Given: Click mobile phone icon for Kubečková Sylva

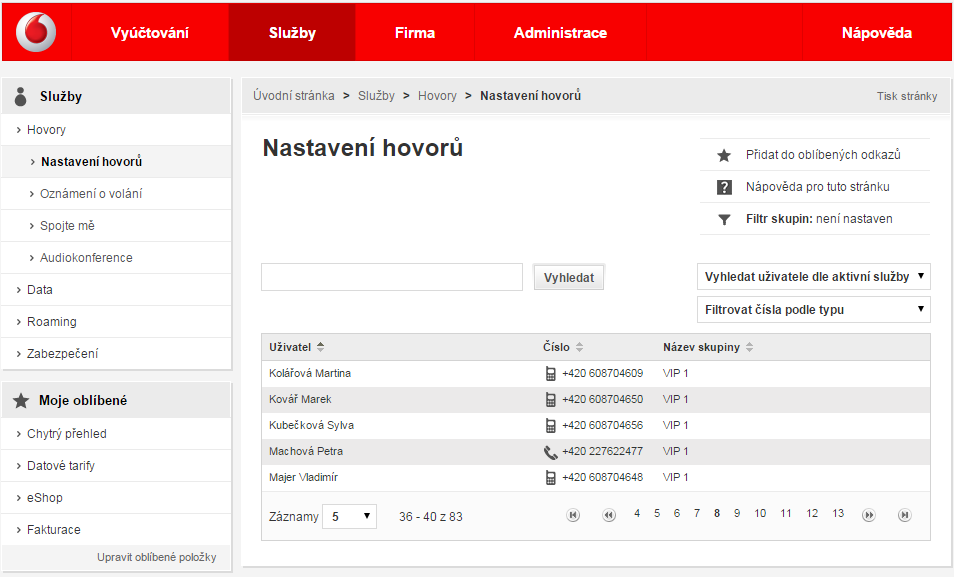Looking at the screenshot, I should coord(551,425).
